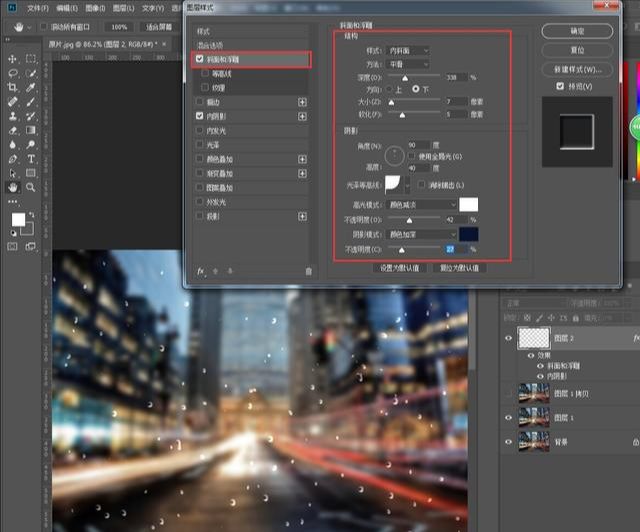Uncheck the 斜面和浮雕 checkbox
The width and height of the screenshot is (640, 532).
[x=199, y=59]
